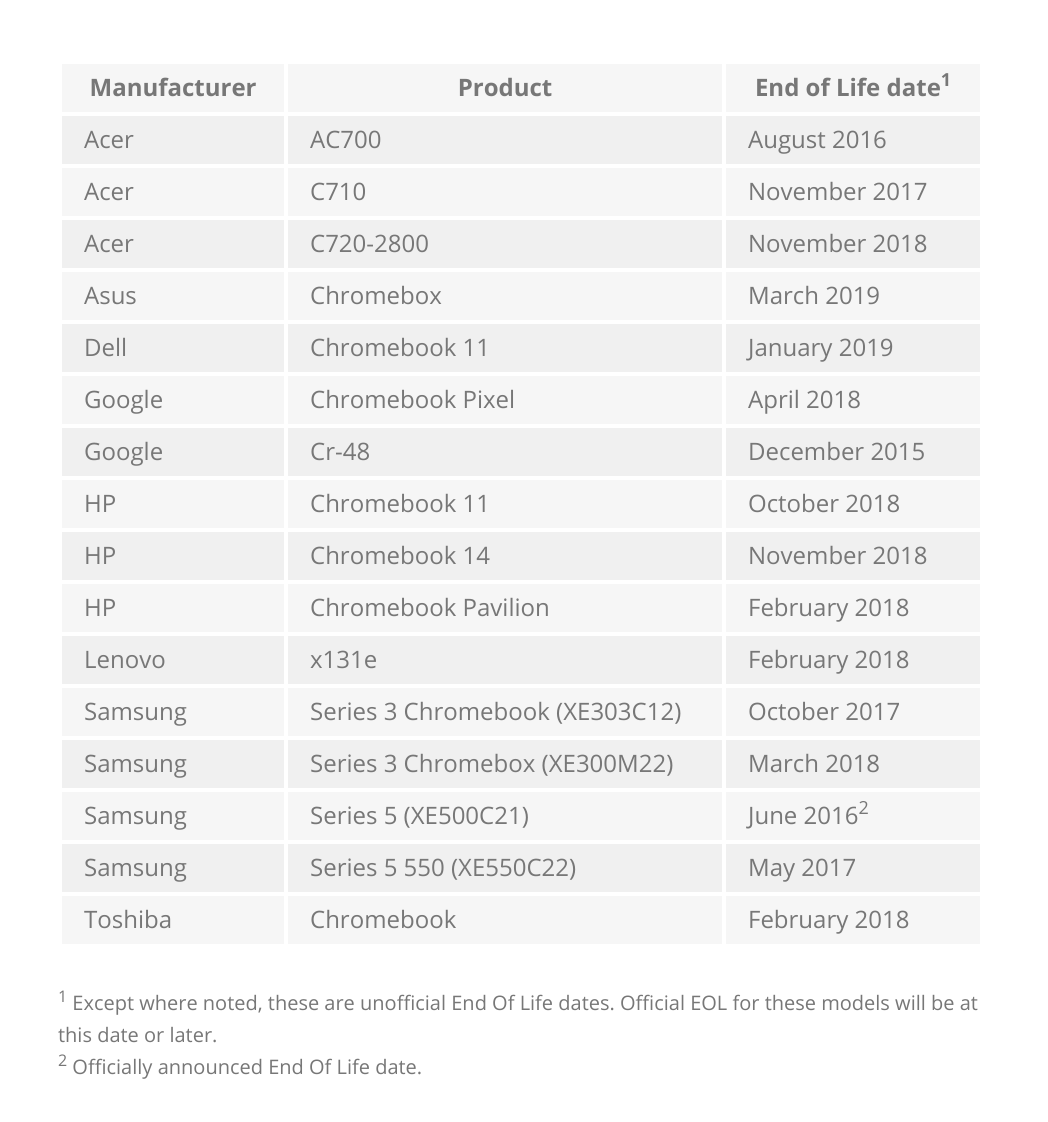1048x1122 pixels.
Task: Click Series 3 Chromebox (XE300M22) cell
Action: pos(504,764)
